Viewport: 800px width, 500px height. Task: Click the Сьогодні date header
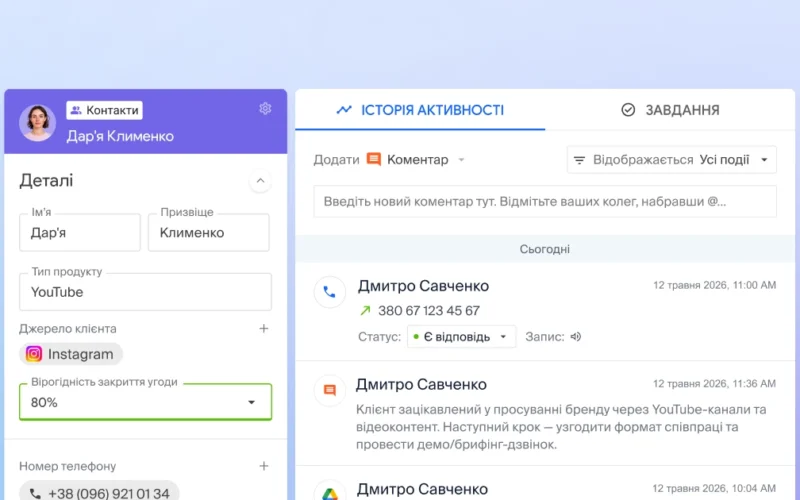pos(545,249)
